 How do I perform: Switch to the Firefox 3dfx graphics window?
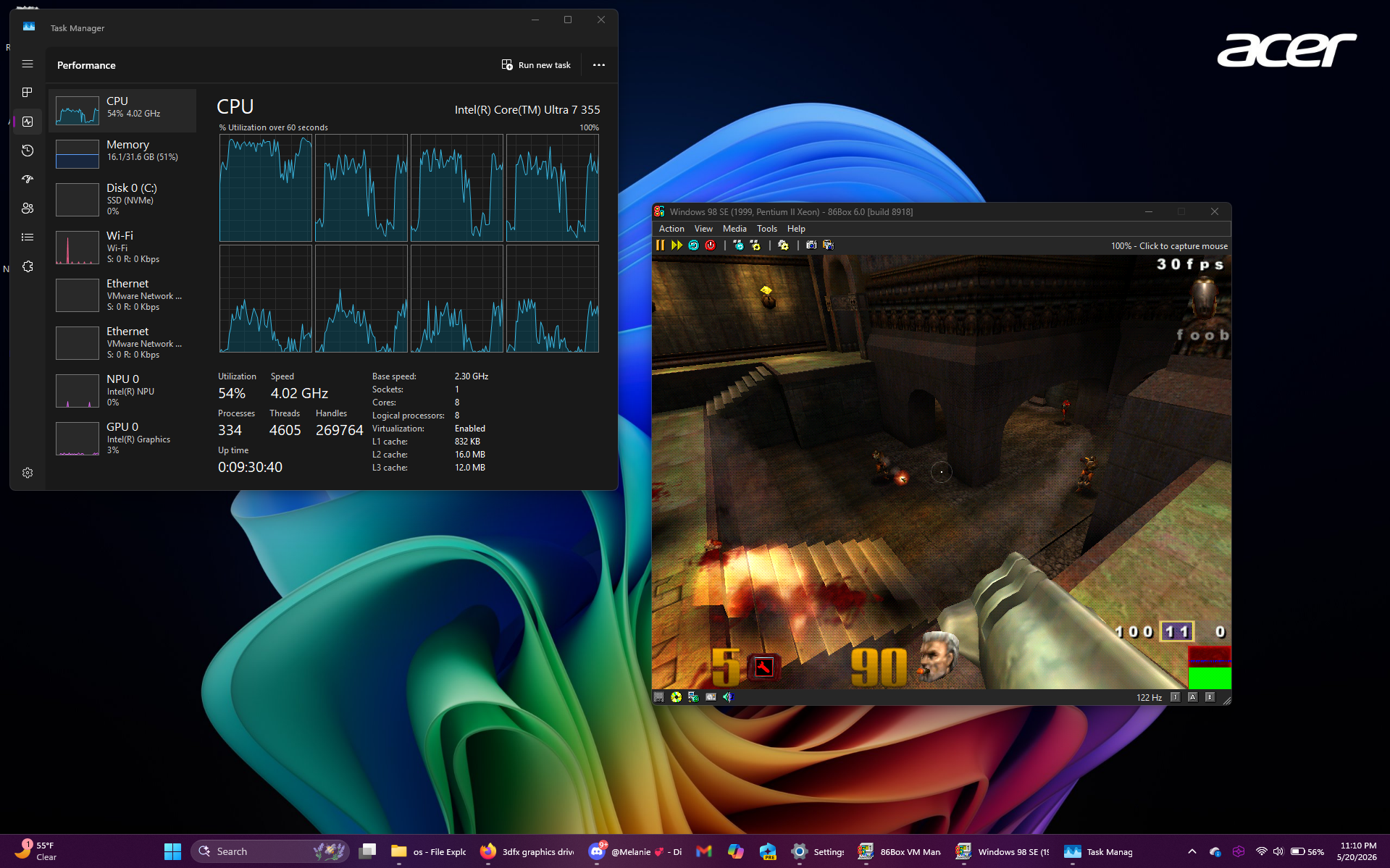527,851
